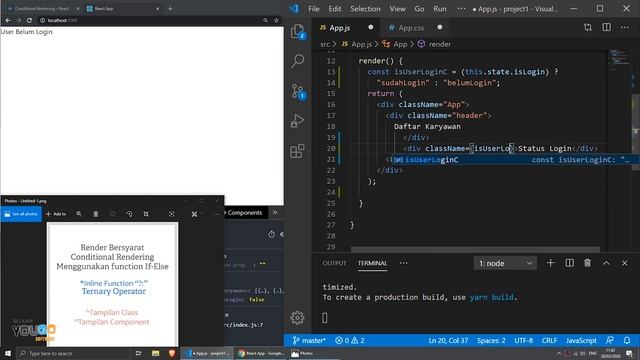This screenshot has width=640, height=360.
Task: Click the Open Changes icon in editor toolbar
Action: (x=588, y=27)
